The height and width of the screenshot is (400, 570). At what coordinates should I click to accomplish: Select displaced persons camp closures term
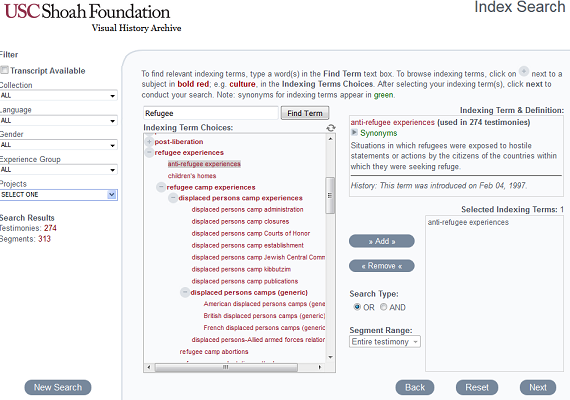[x=240, y=221]
